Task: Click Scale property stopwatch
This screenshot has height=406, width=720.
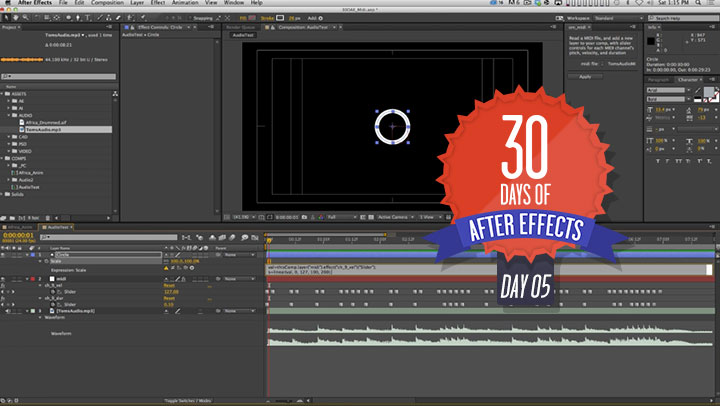Action: [46, 261]
